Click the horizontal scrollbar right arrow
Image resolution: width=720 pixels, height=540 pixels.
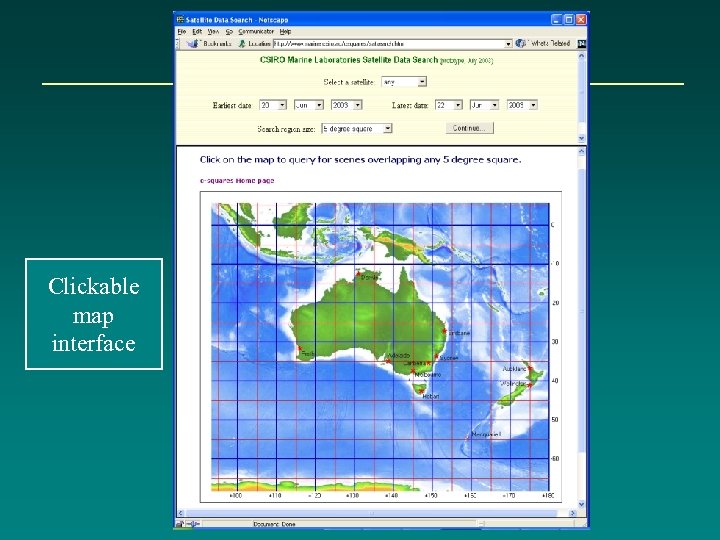[572, 513]
